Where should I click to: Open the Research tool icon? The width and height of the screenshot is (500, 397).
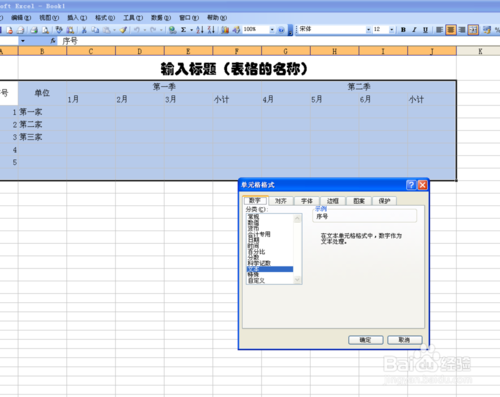click(70, 30)
